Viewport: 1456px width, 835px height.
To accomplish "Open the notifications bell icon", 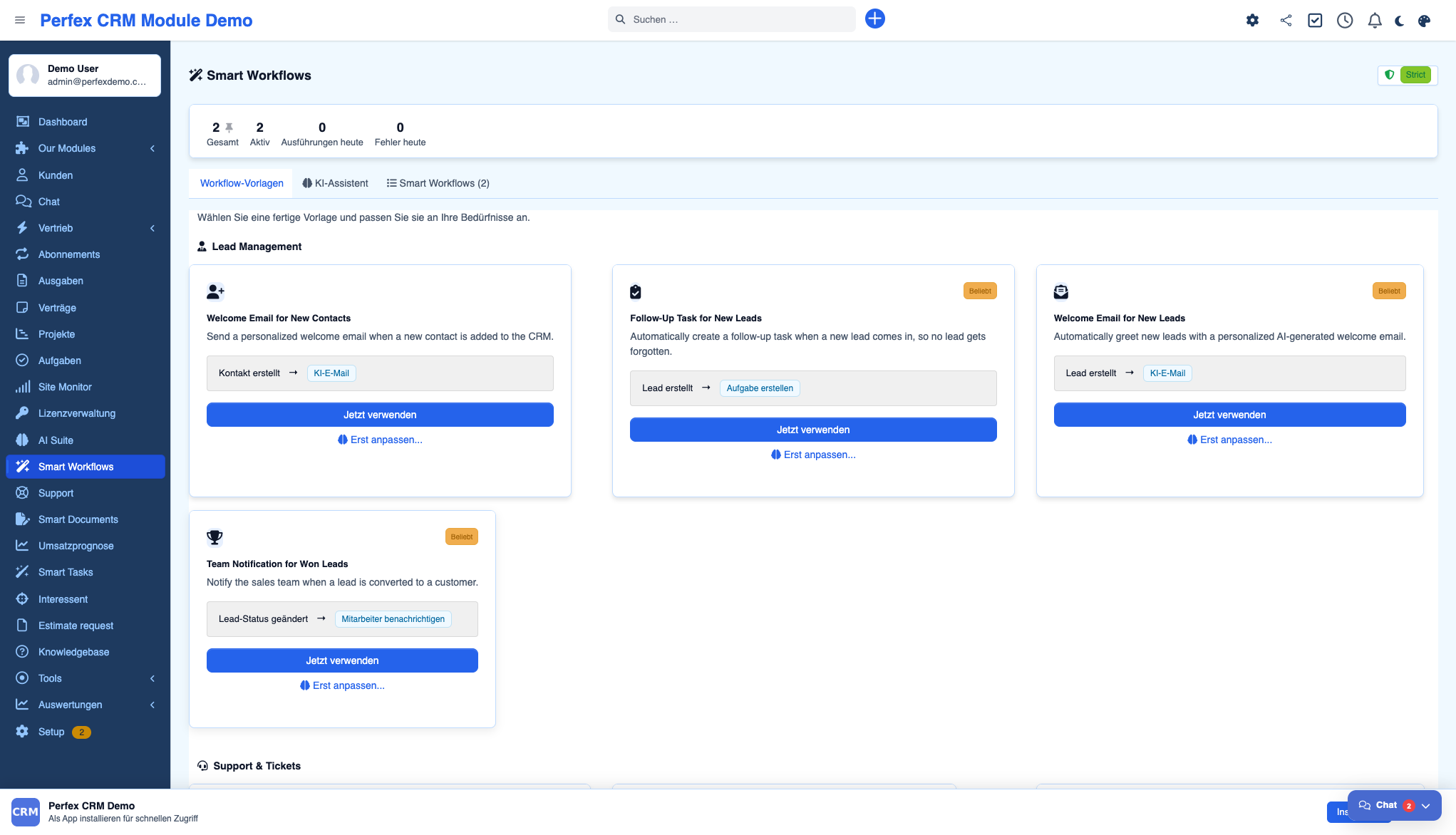I will [x=1375, y=21].
